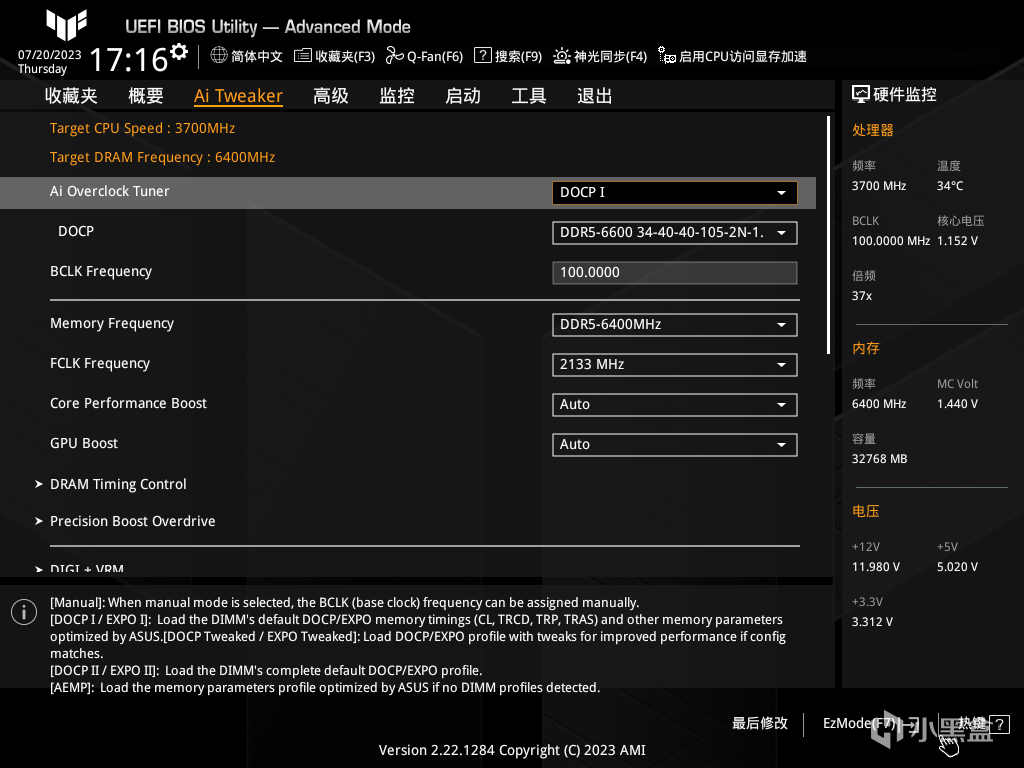Open the FCLK Frequency 2133 MHz dropdown

tap(675, 364)
